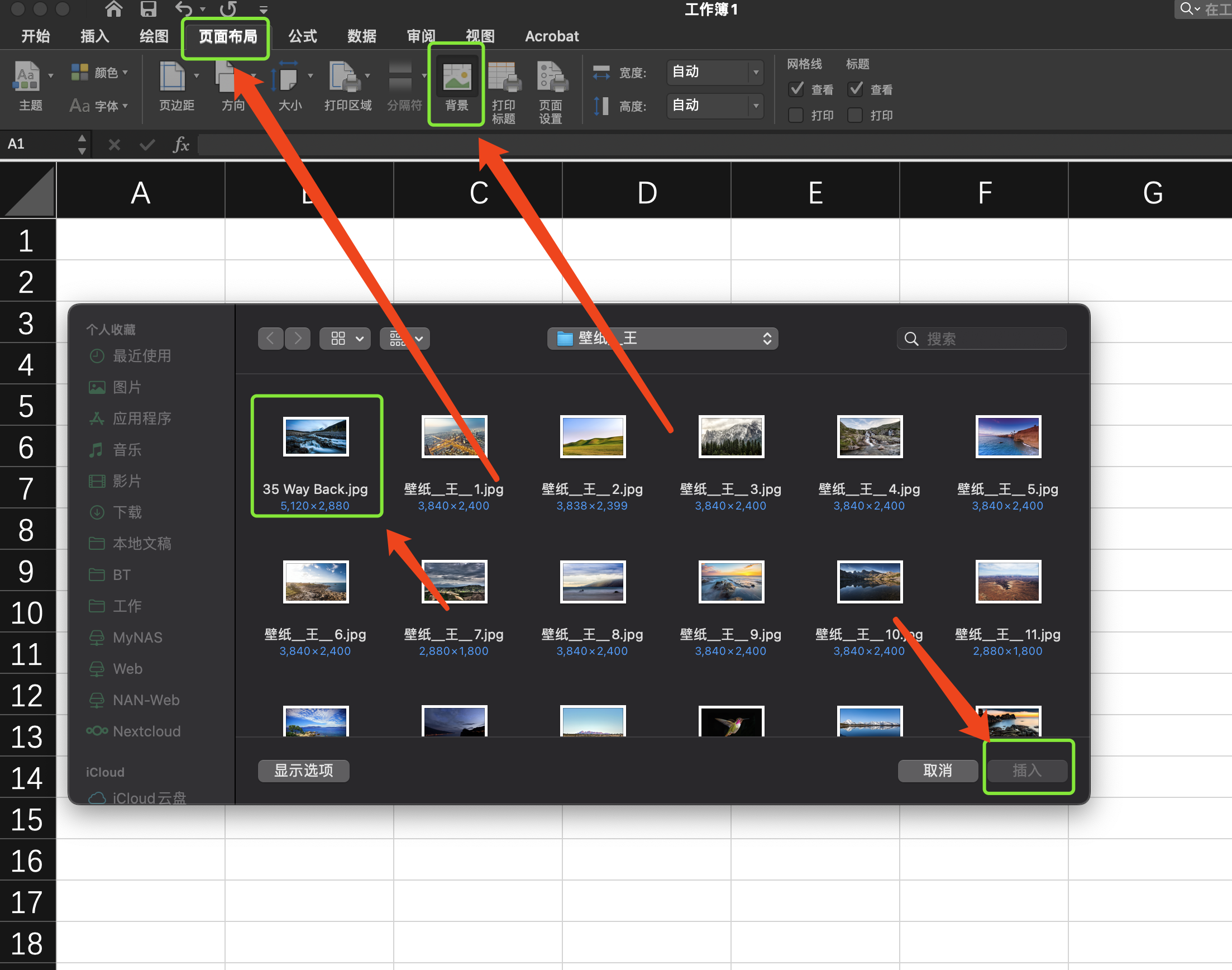Open the Themes (主题) icon
Image resolution: width=1232 pixels, height=970 pixels.
pyautogui.click(x=27, y=77)
